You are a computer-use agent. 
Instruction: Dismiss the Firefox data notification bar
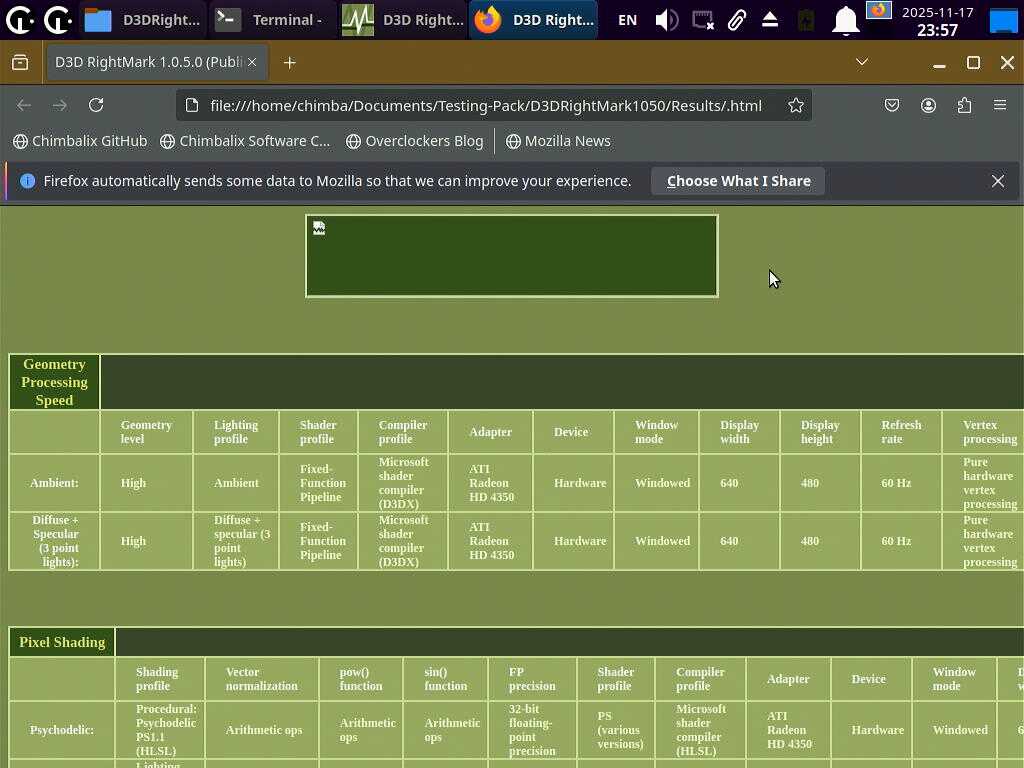point(997,181)
